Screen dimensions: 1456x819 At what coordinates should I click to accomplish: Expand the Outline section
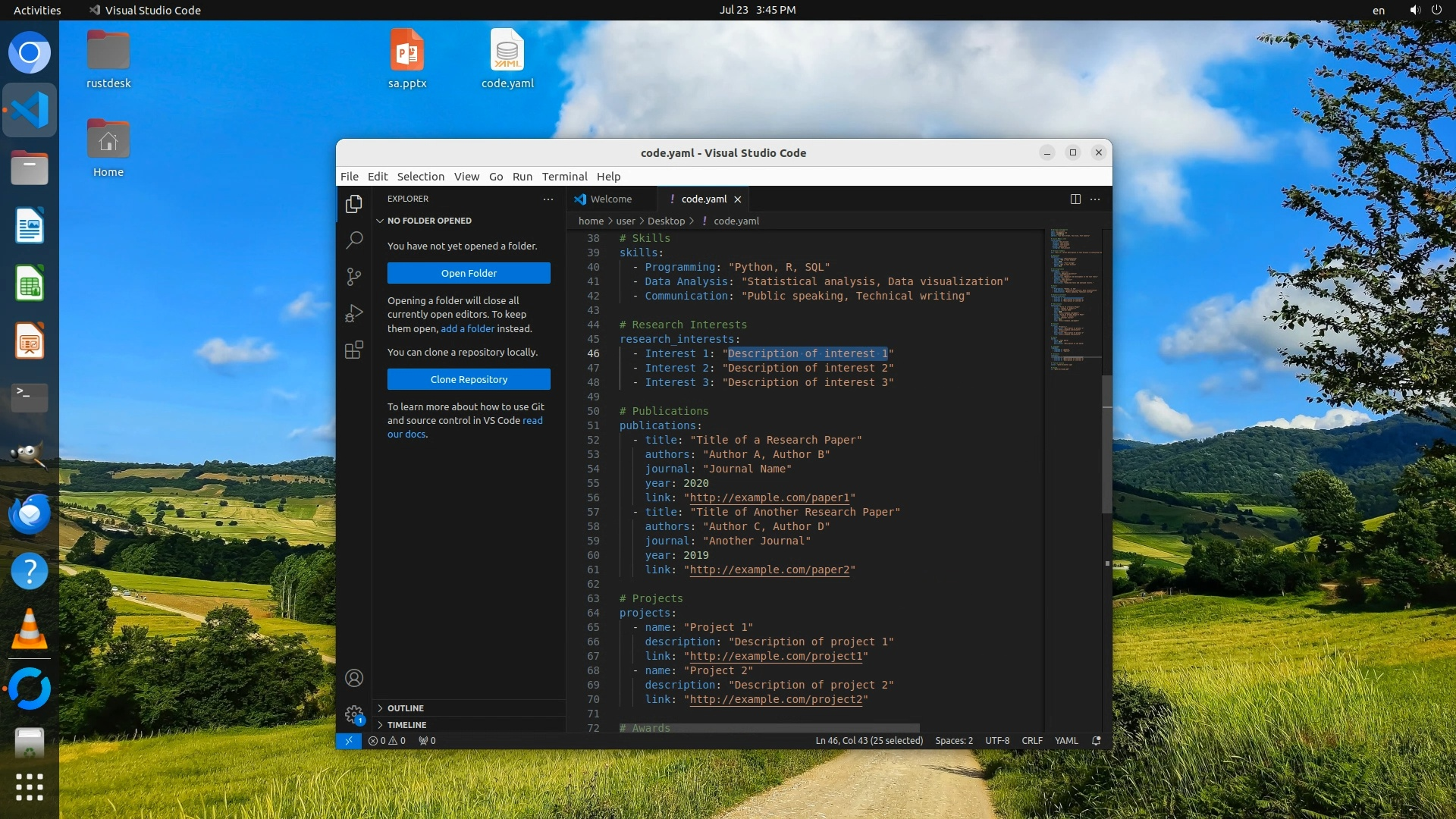tap(406, 708)
